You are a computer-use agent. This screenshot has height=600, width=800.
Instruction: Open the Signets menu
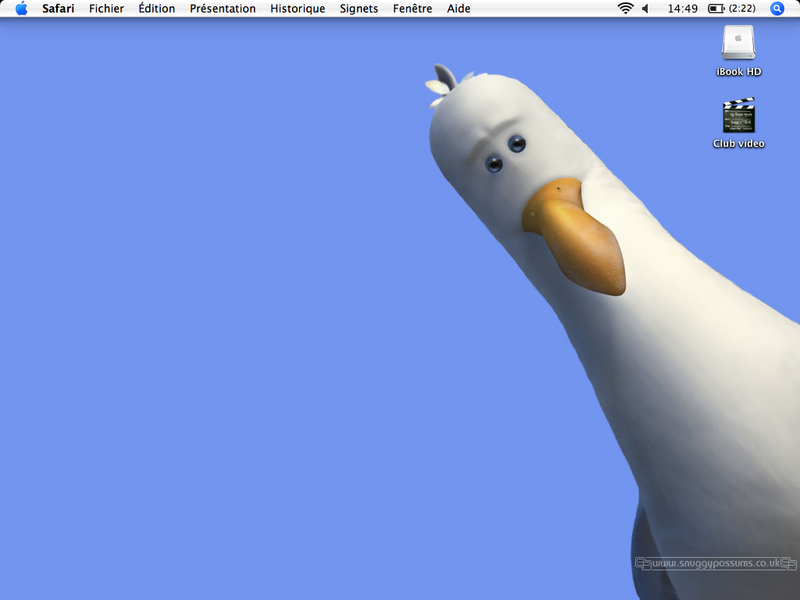click(x=359, y=9)
